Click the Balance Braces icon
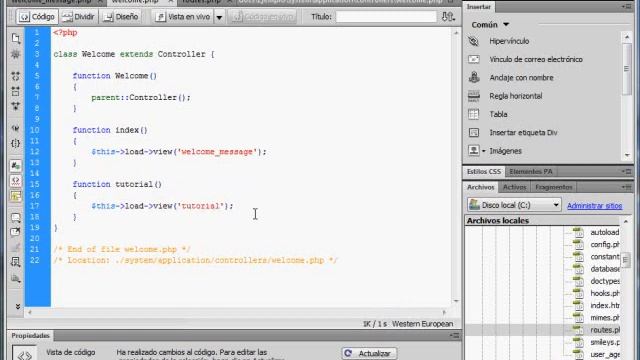Image resolution: width=640 pixels, height=360 pixels. pos(16,143)
